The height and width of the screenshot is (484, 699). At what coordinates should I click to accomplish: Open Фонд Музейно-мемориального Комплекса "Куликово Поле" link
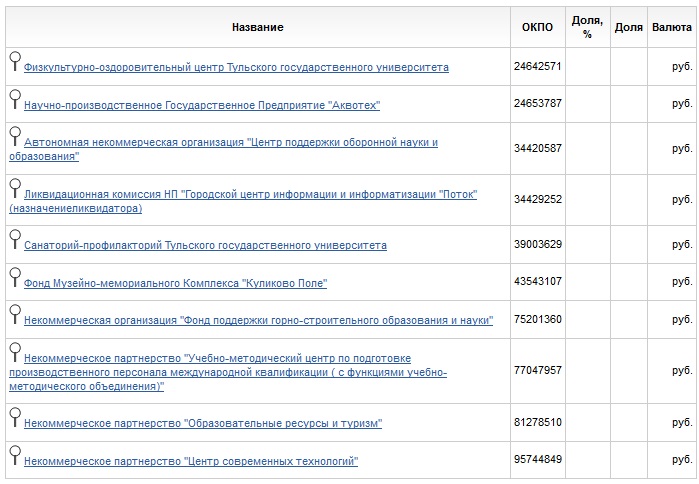(175, 283)
